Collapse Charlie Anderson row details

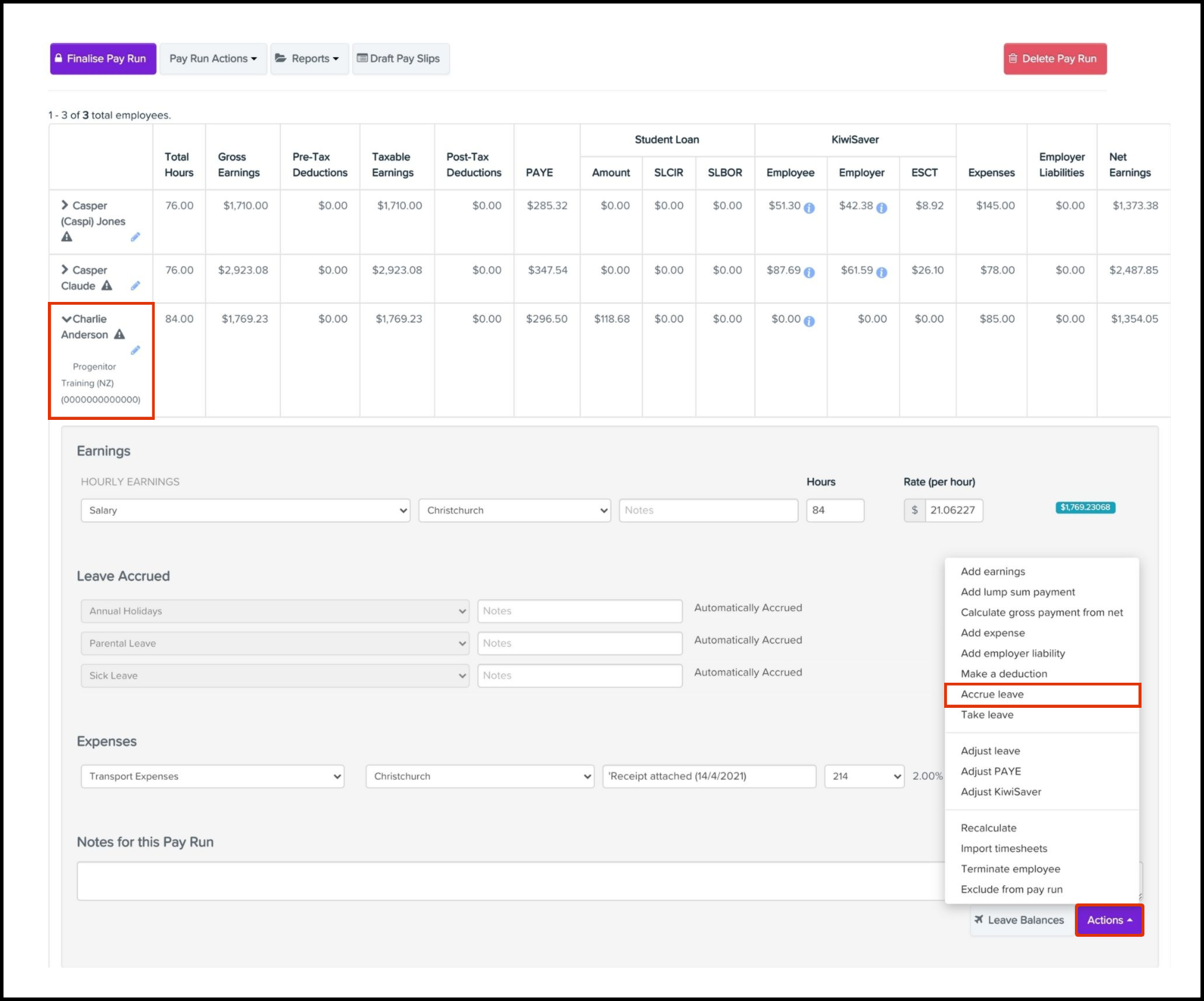click(67, 319)
